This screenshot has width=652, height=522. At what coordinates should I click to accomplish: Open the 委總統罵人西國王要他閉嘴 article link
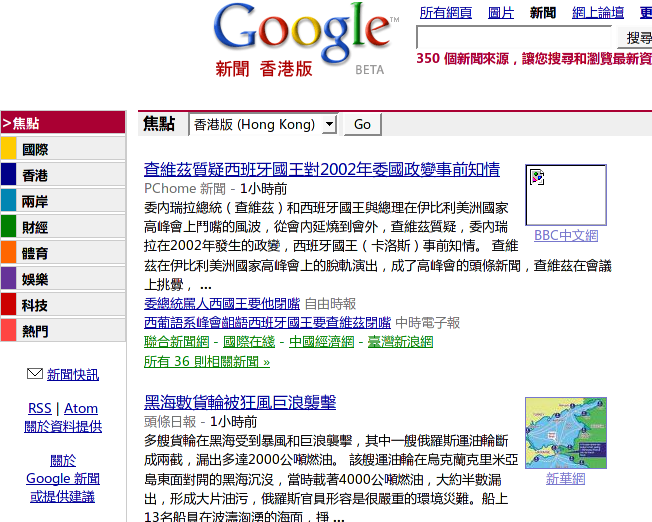tap(222, 304)
